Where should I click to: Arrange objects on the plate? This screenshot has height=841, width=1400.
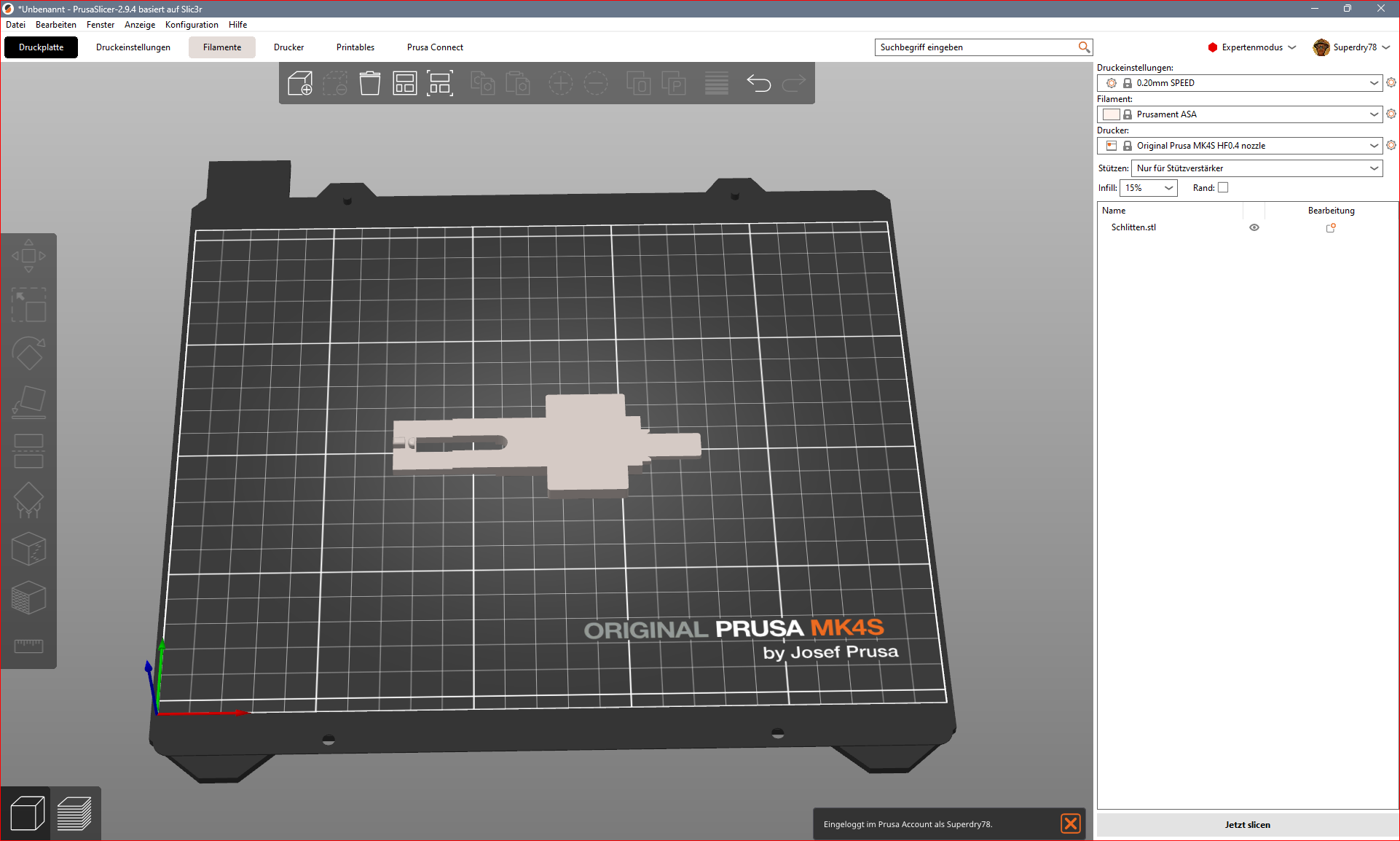click(405, 83)
